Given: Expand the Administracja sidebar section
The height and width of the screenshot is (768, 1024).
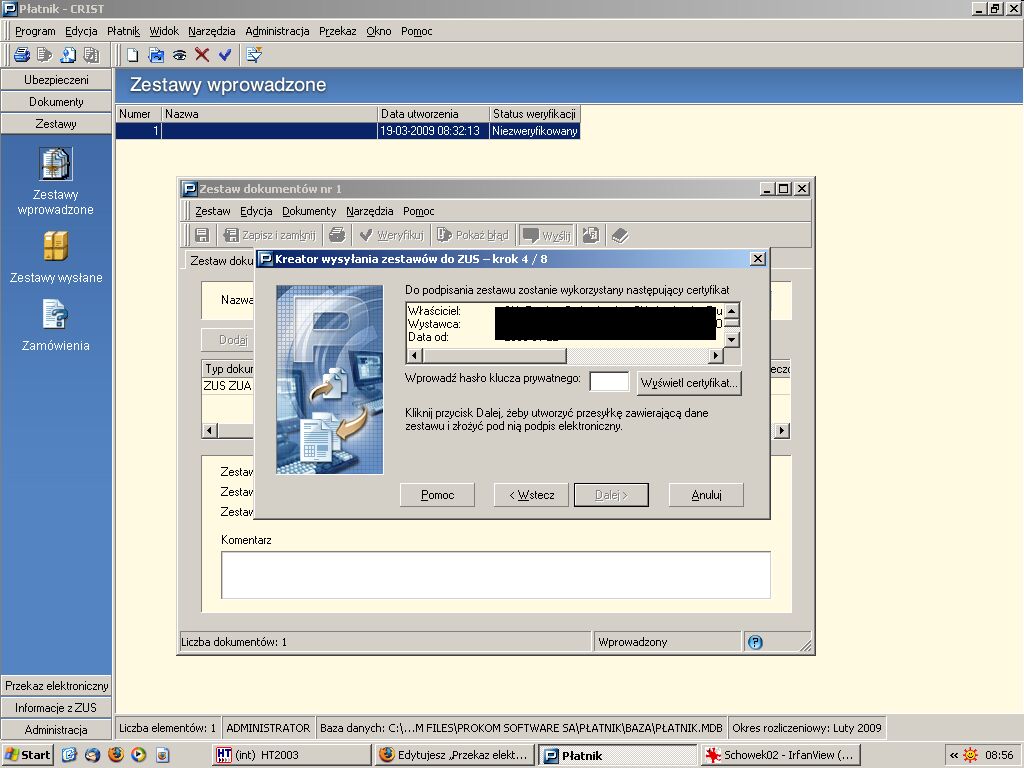Looking at the screenshot, I should 56,729.
